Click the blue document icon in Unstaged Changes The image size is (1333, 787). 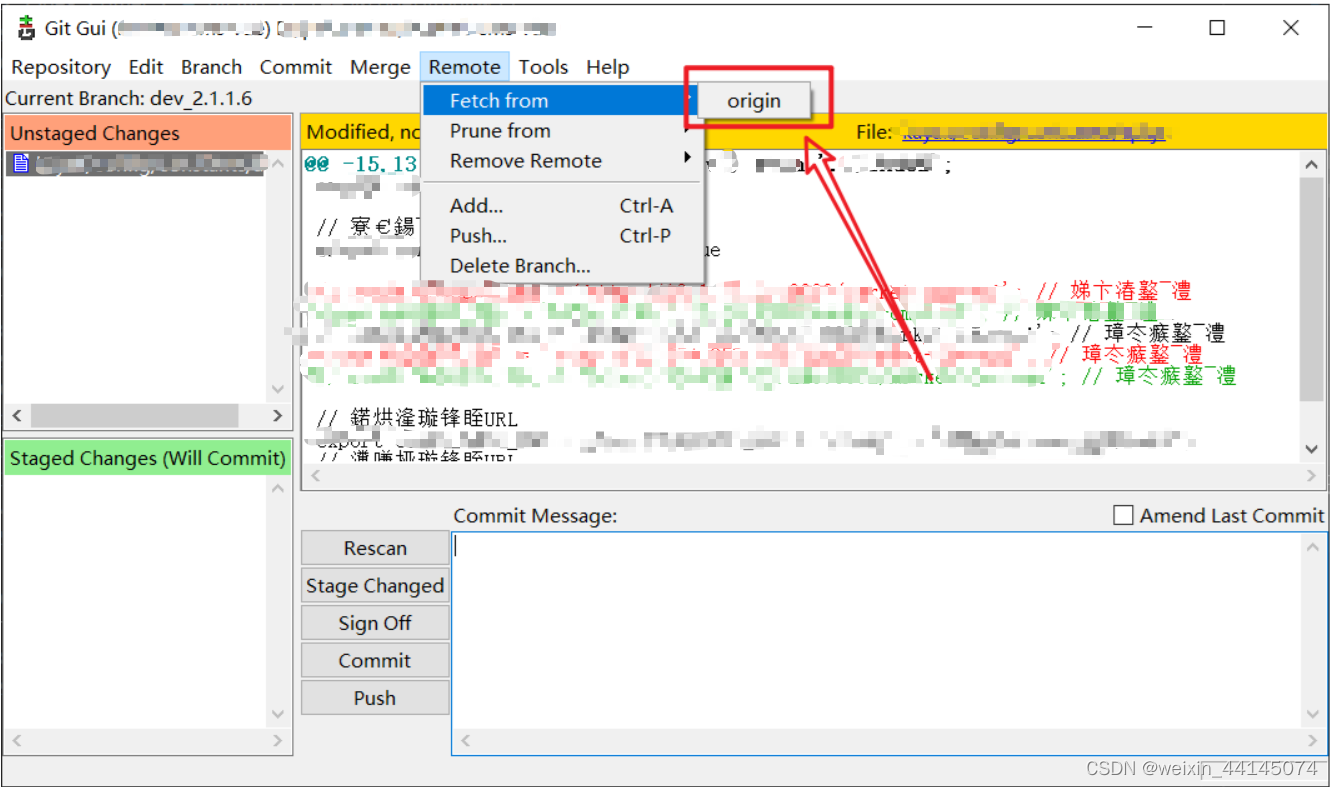pyautogui.click(x=20, y=163)
